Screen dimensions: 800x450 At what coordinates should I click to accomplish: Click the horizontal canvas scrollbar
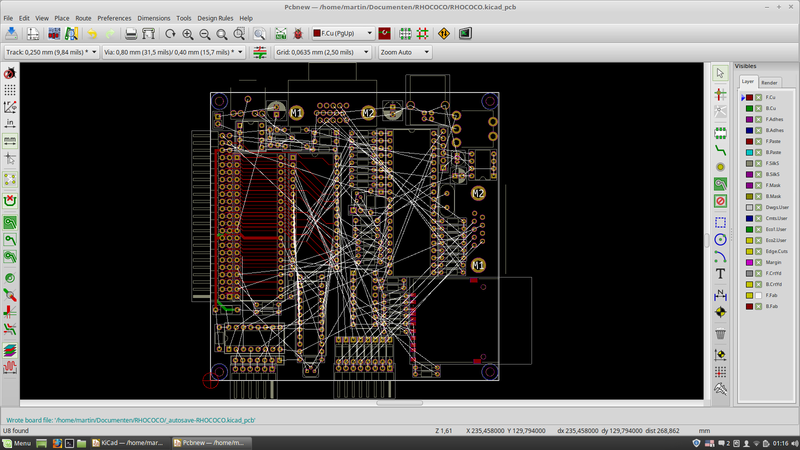[399, 403]
